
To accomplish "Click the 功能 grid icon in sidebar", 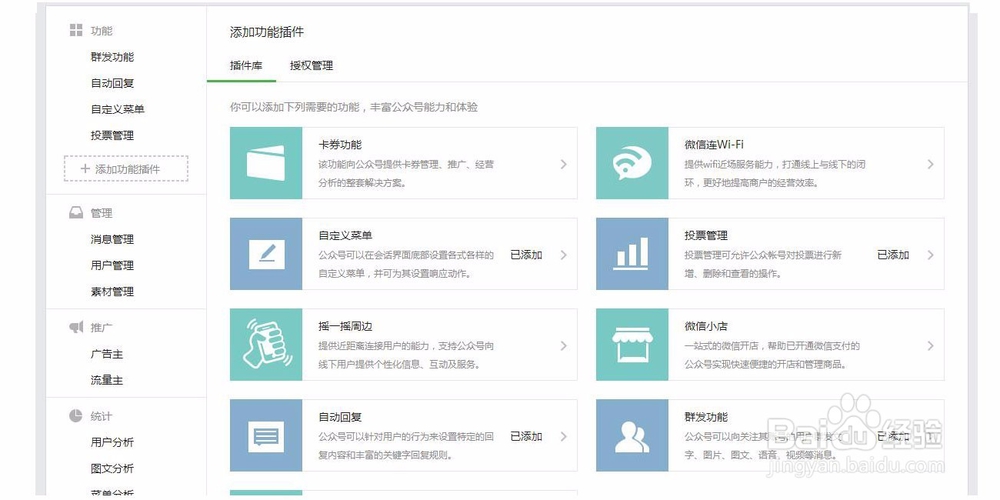I will pos(76,30).
